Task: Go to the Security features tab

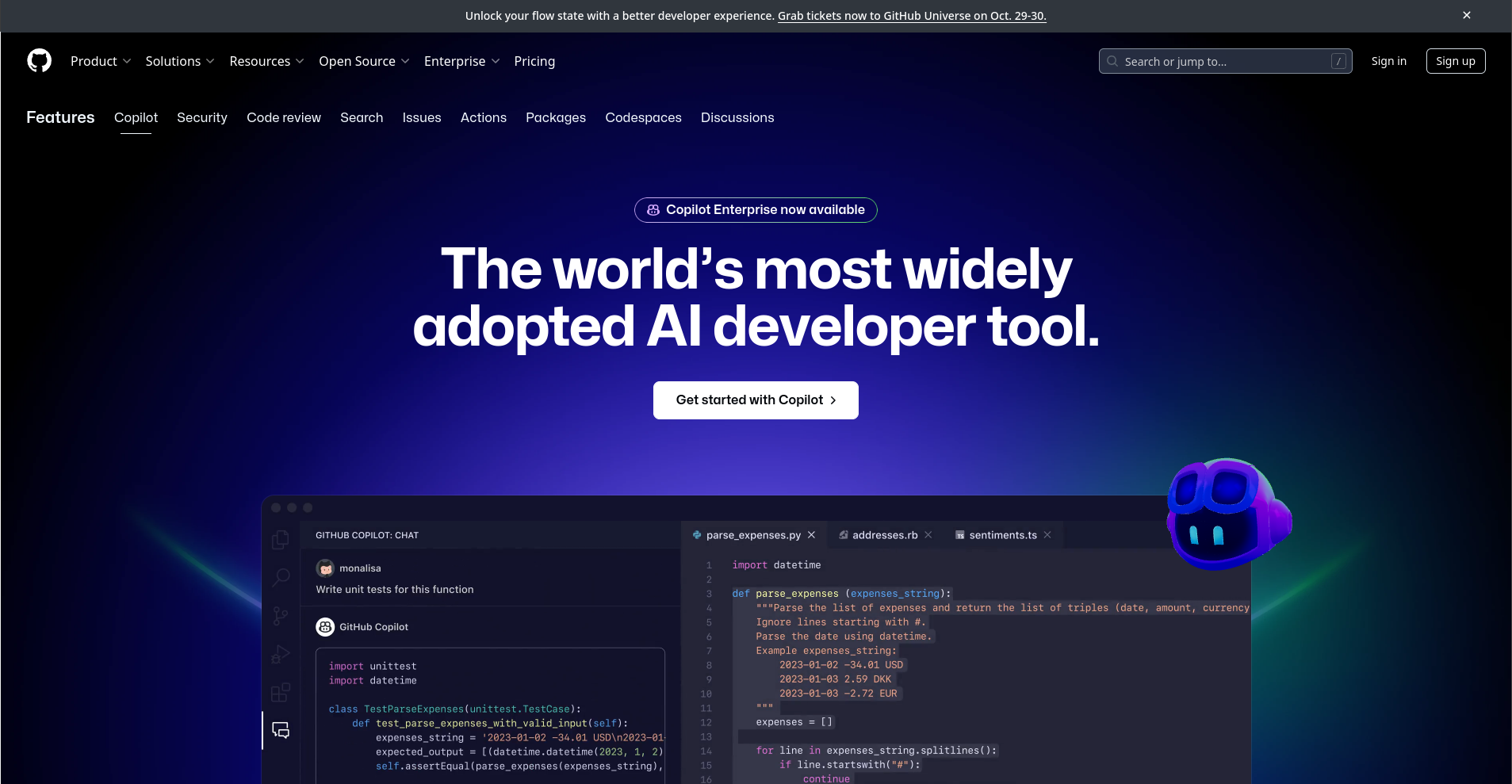Action: (202, 117)
